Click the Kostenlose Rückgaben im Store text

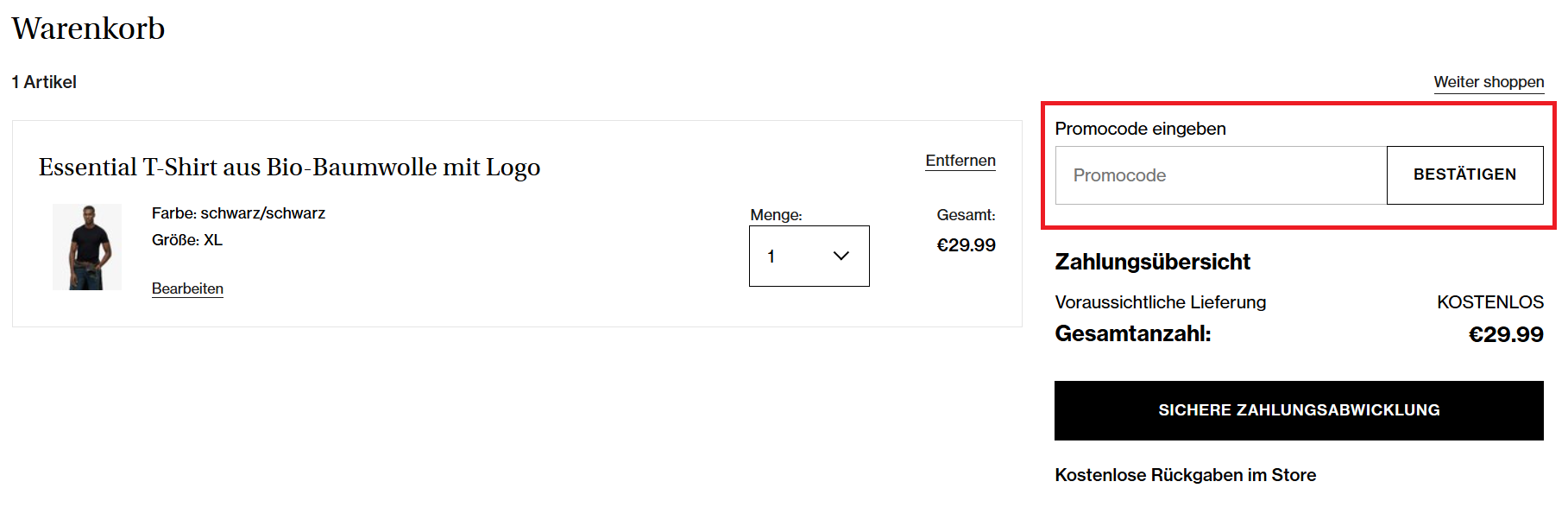tap(1186, 474)
